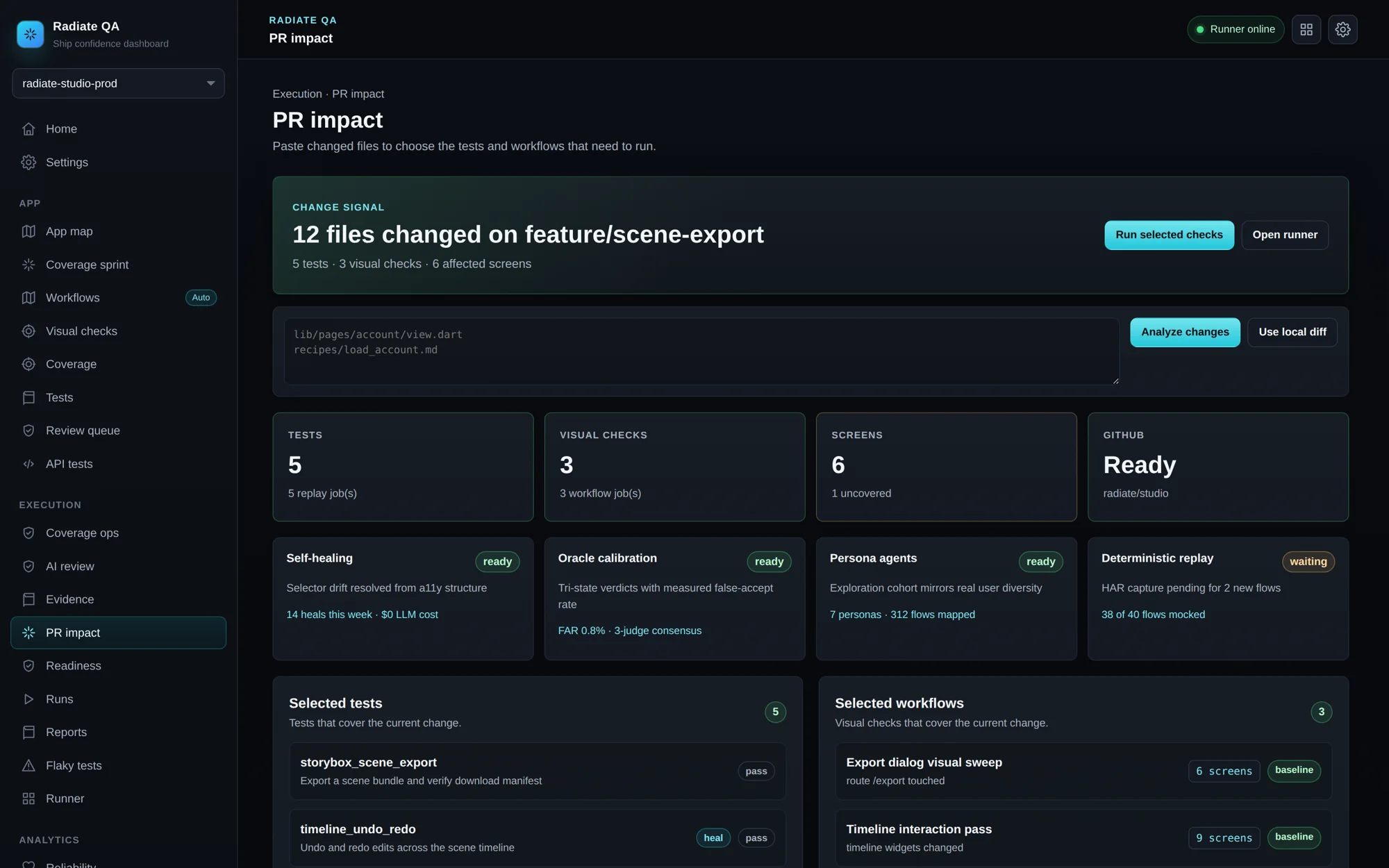1389x868 pixels.
Task: Click the Selected tests count badge 5
Action: coord(775,712)
